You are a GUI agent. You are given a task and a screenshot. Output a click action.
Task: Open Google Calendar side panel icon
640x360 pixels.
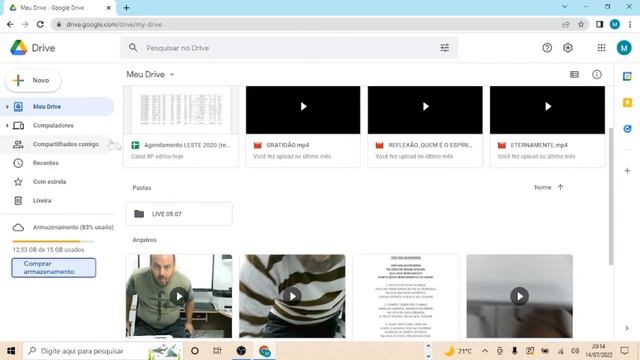[627, 76]
